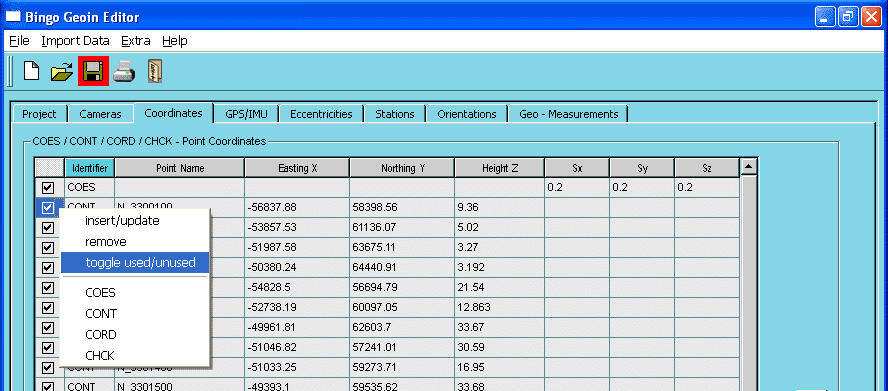Image resolution: width=888 pixels, height=391 pixels.
Task: Open the File menu
Action: [19, 41]
